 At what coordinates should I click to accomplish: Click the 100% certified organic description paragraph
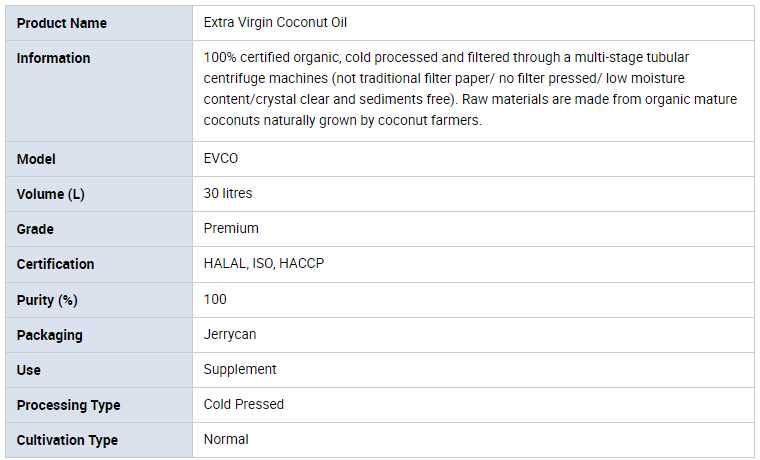(x=471, y=89)
